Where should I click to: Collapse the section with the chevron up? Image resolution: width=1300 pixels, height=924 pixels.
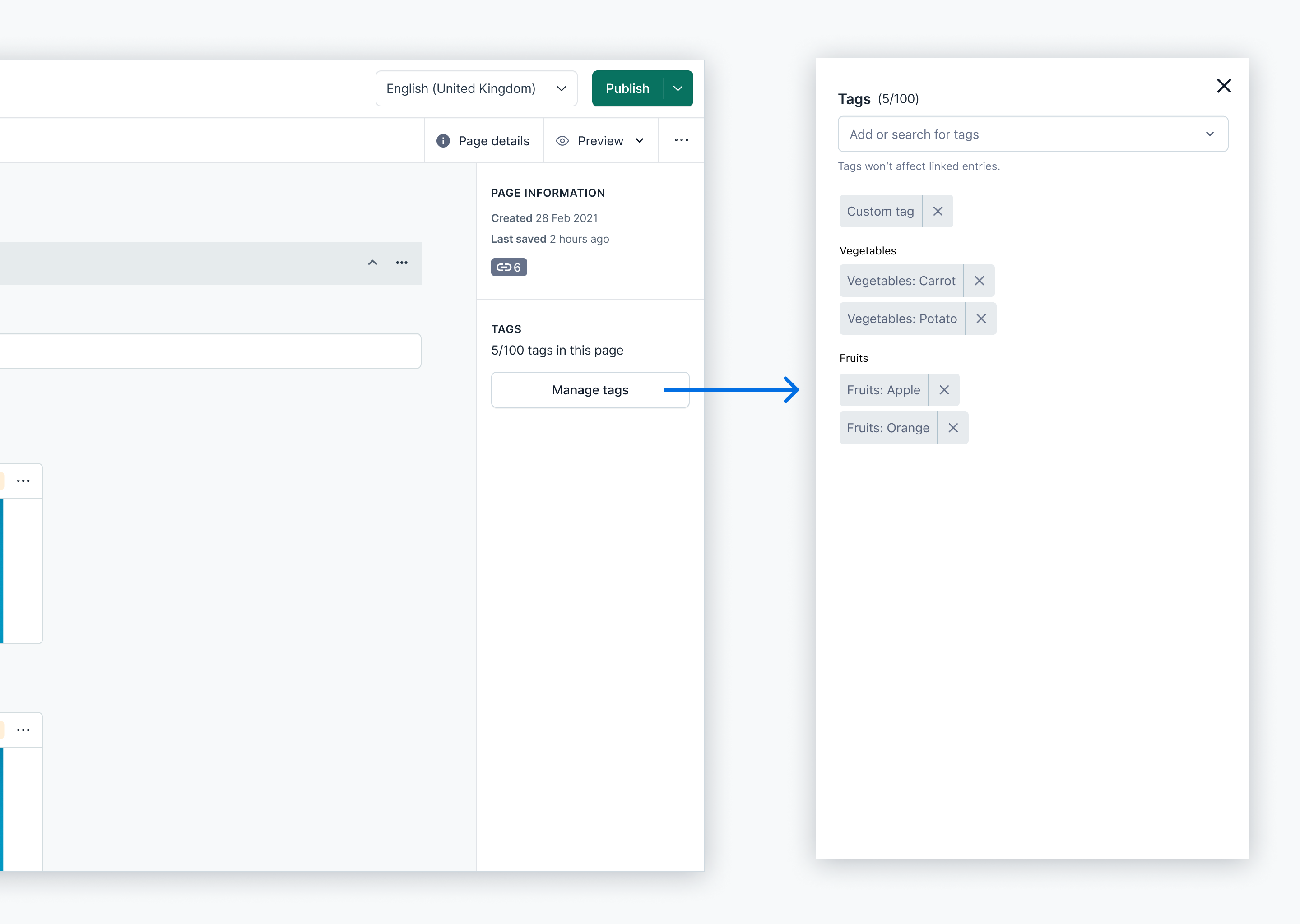(372, 263)
